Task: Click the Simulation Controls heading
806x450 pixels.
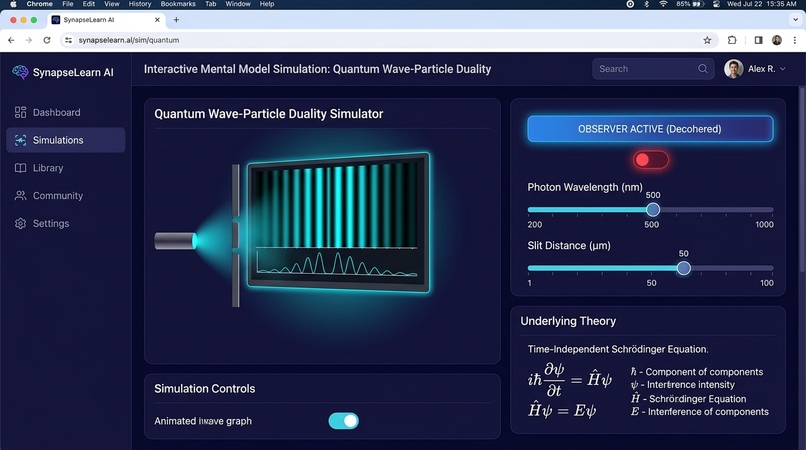Action: (x=205, y=389)
